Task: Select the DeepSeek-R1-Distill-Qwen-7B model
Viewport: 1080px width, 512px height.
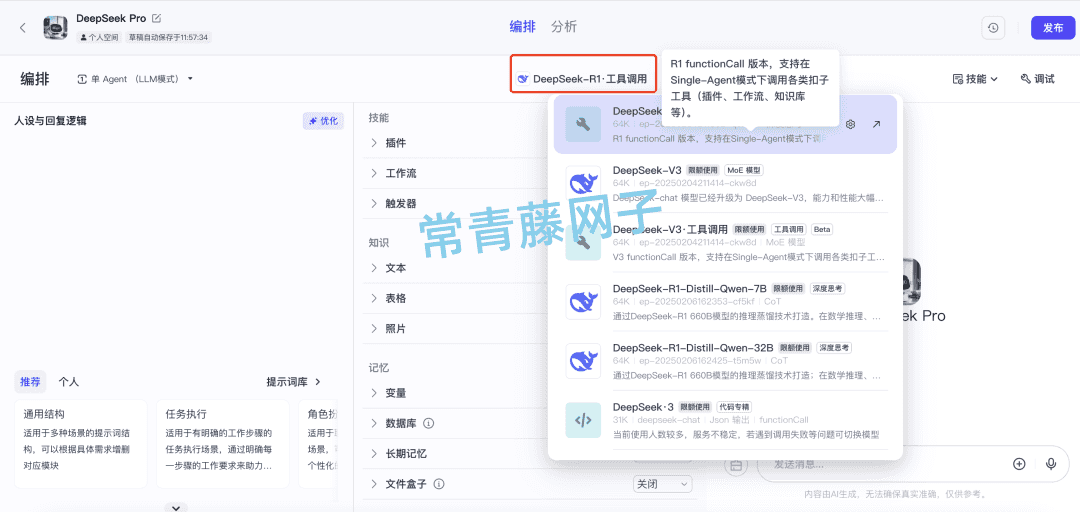Action: (x=726, y=302)
